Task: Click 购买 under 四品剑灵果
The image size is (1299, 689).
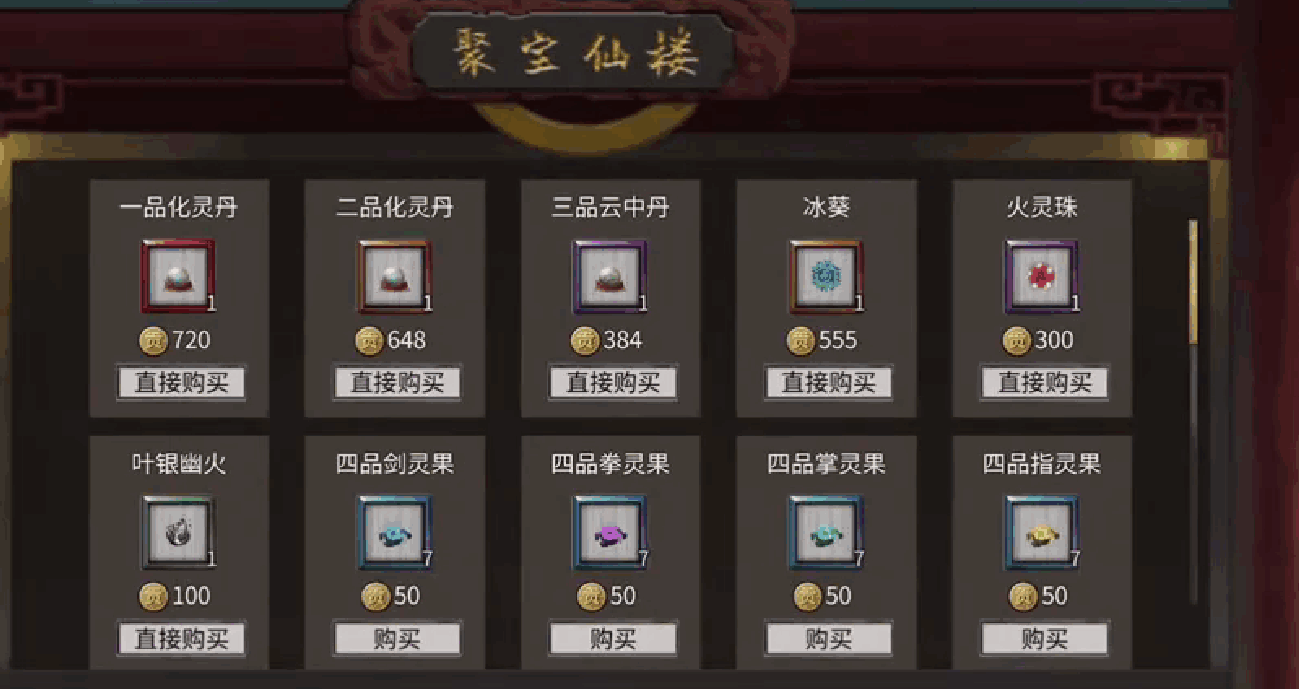Action: tap(397, 639)
